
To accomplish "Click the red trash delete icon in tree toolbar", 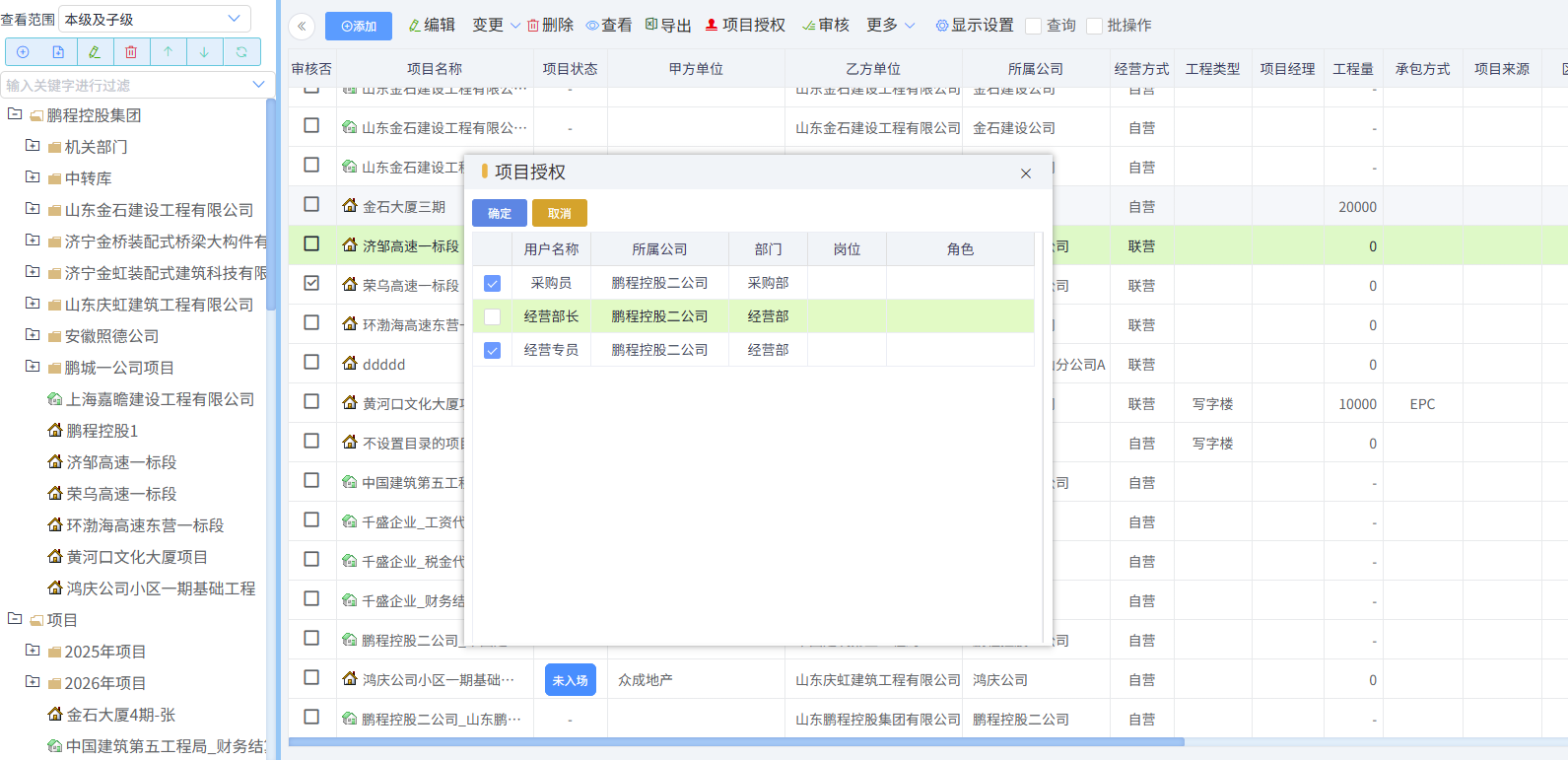I will (131, 52).
